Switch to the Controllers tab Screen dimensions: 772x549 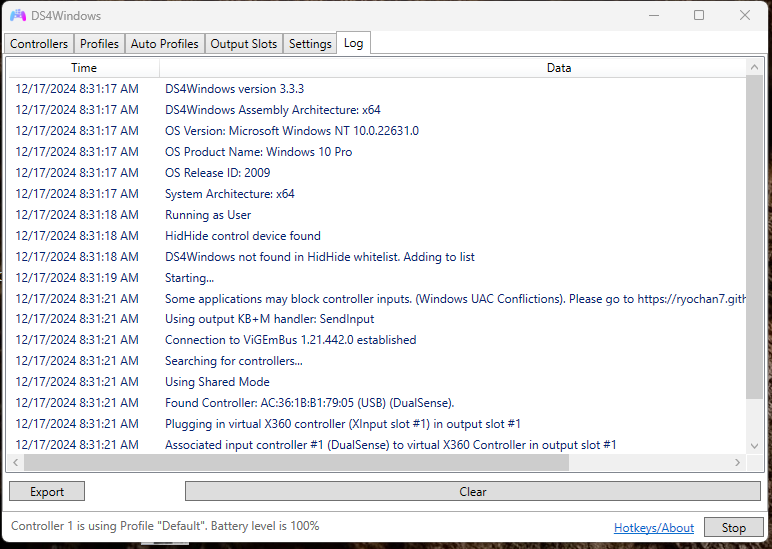pyautogui.click(x=39, y=44)
